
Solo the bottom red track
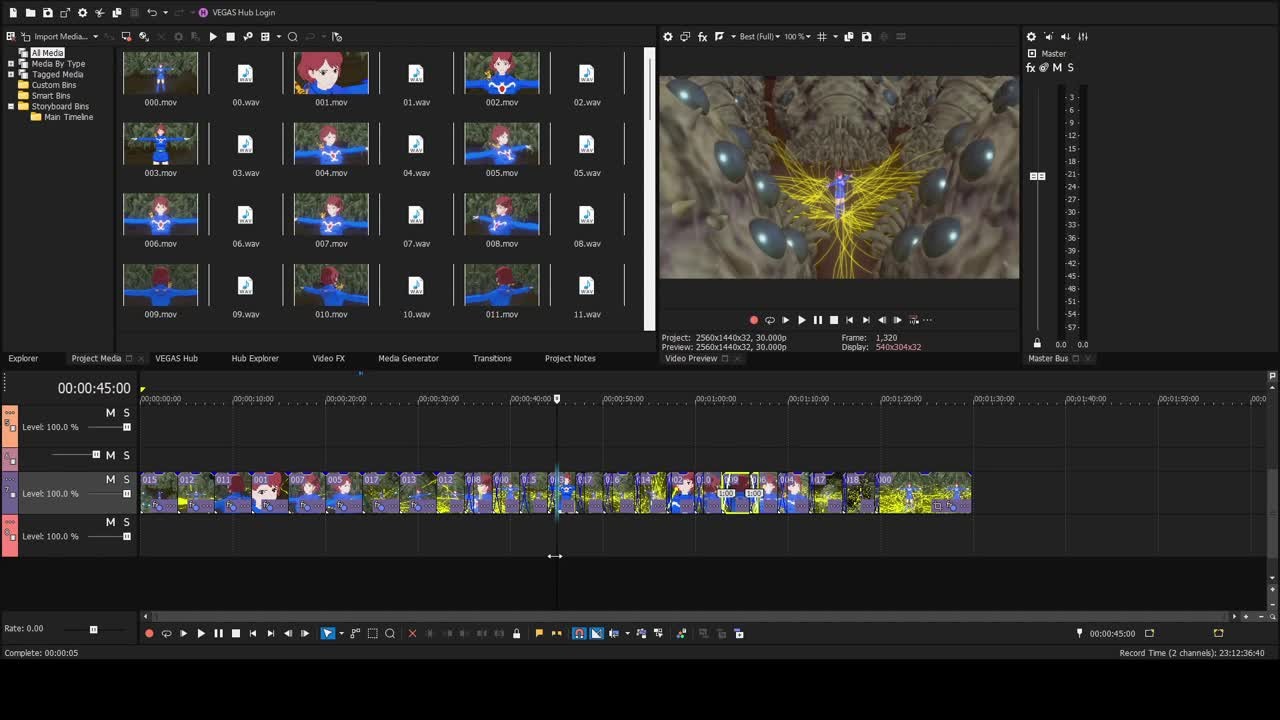point(126,523)
